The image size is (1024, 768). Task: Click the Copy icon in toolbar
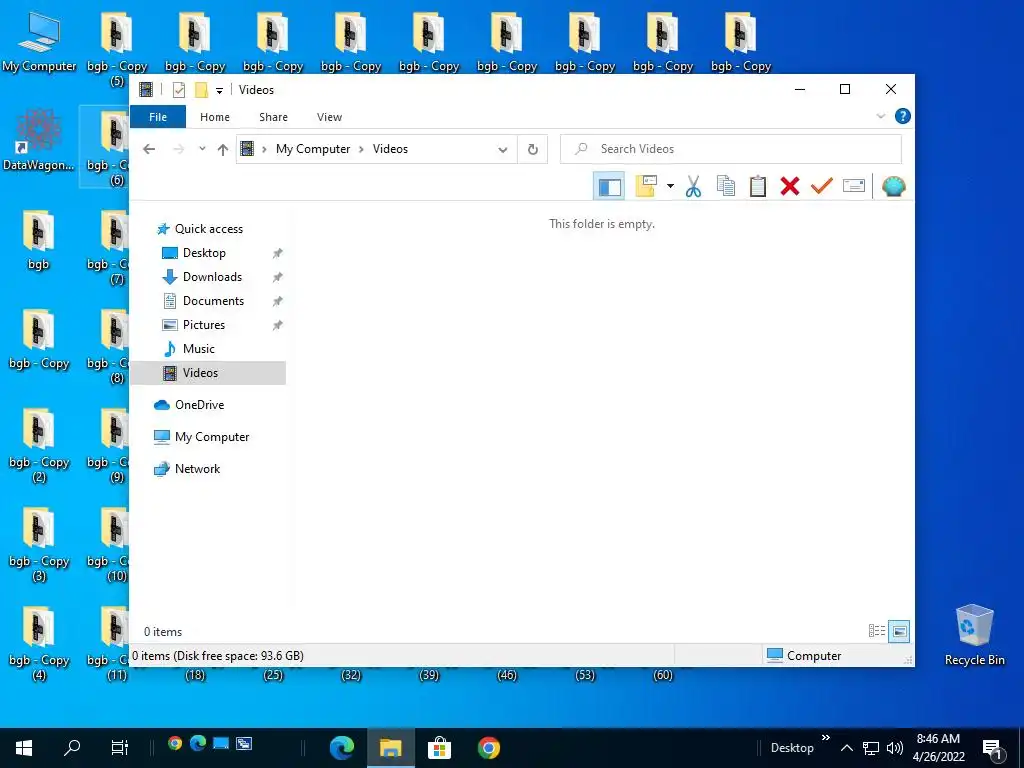(726, 186)
